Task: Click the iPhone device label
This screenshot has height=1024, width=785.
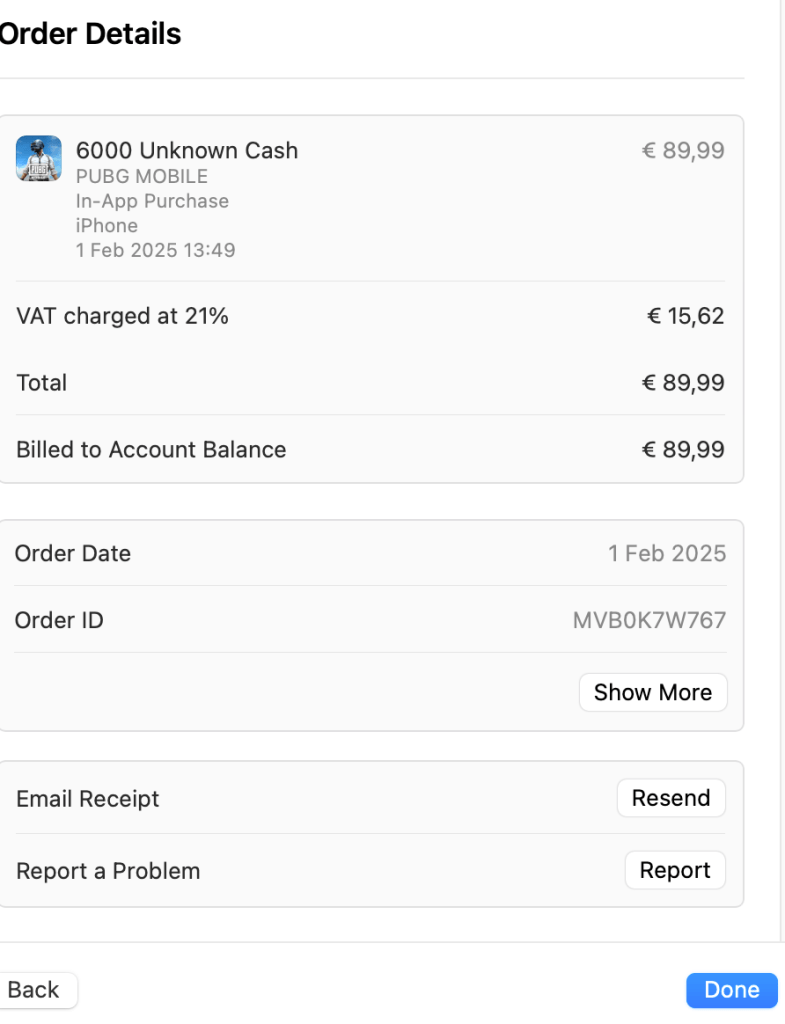Action: (106, 225)
